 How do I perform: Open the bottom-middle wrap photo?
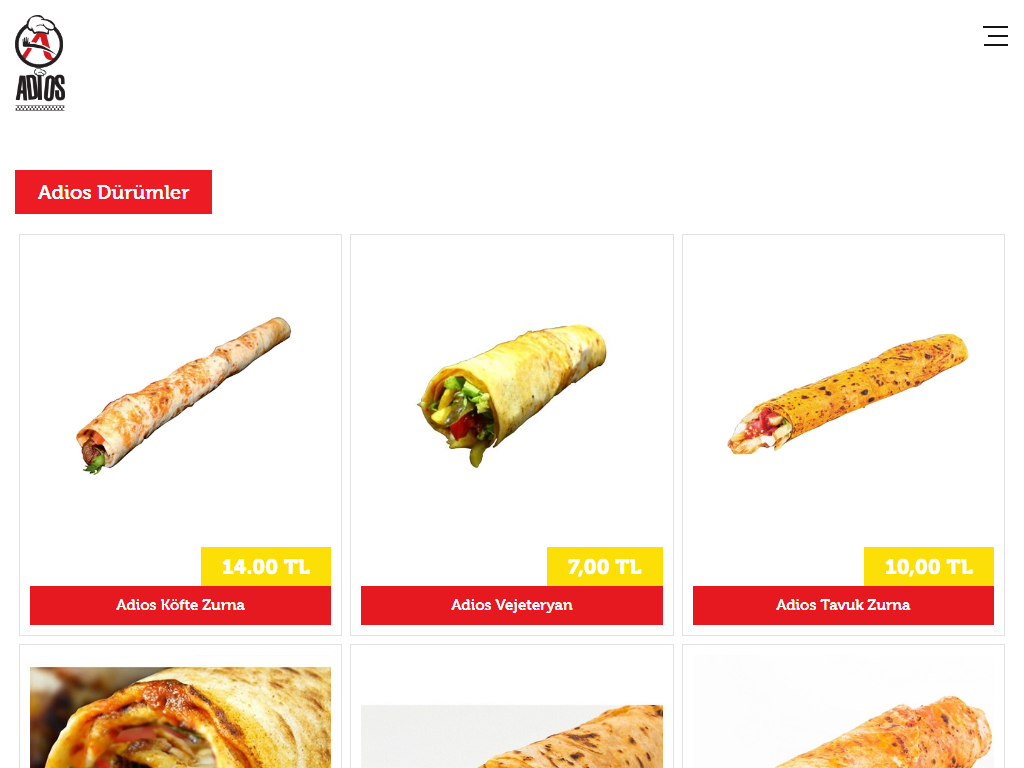tap(512, 736)
